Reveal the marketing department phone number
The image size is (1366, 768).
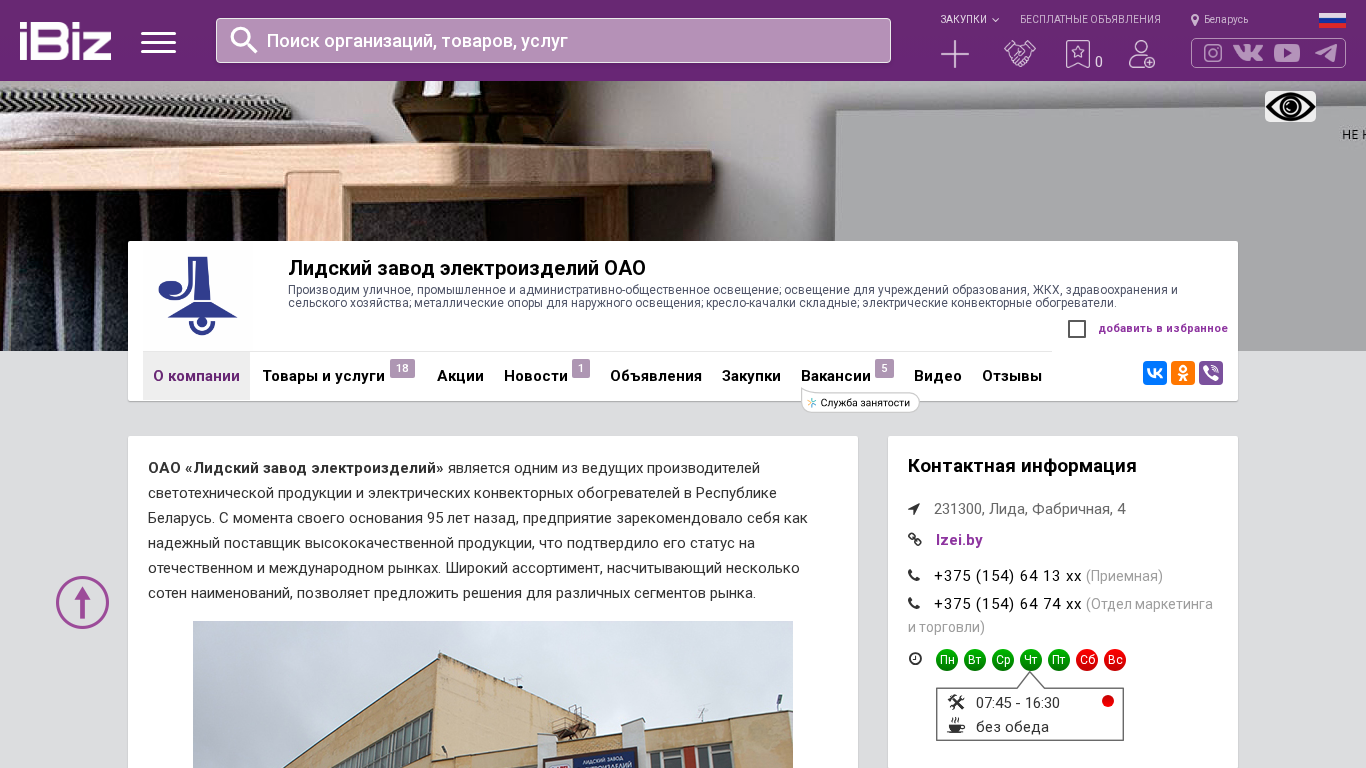[1008, 604]
